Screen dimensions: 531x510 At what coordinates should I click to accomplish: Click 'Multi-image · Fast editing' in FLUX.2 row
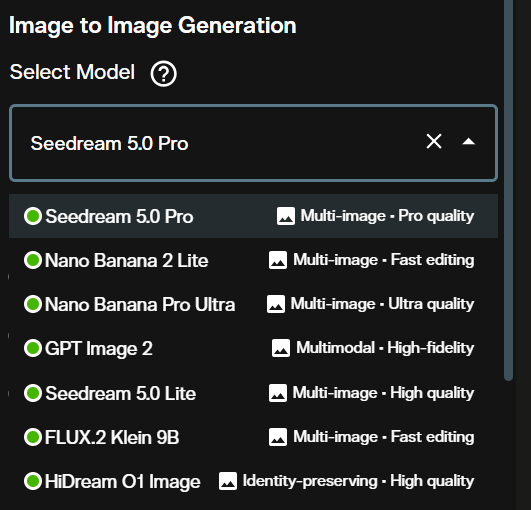(383, 437)
